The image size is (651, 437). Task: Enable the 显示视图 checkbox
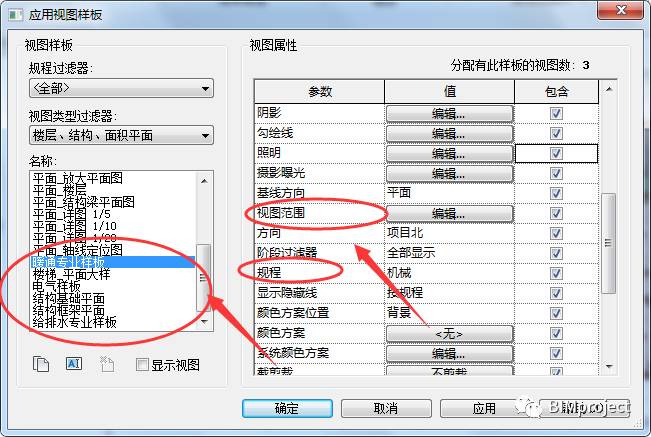(x=142, y=365)
